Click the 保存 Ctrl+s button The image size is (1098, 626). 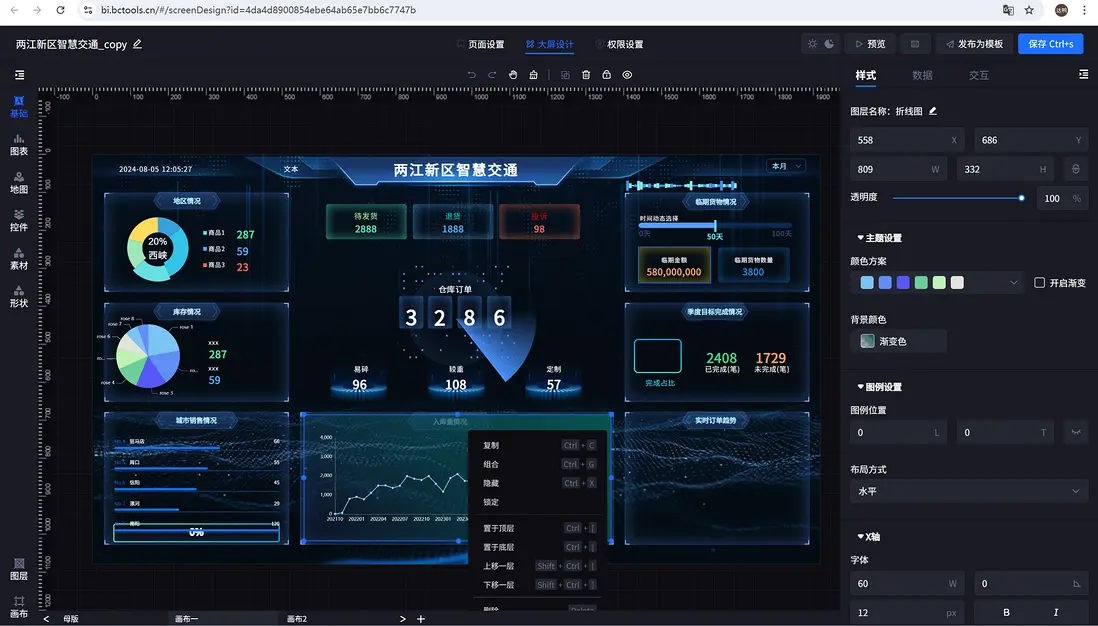click(x=1050, y=43)
